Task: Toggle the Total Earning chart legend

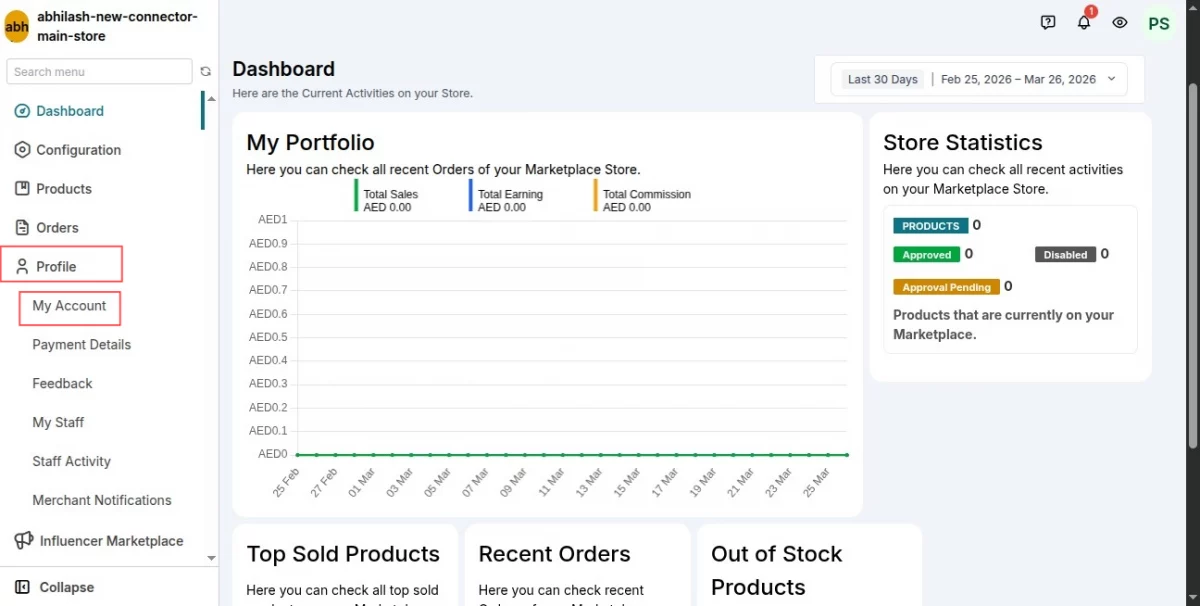Action: [x=506, y=195]
